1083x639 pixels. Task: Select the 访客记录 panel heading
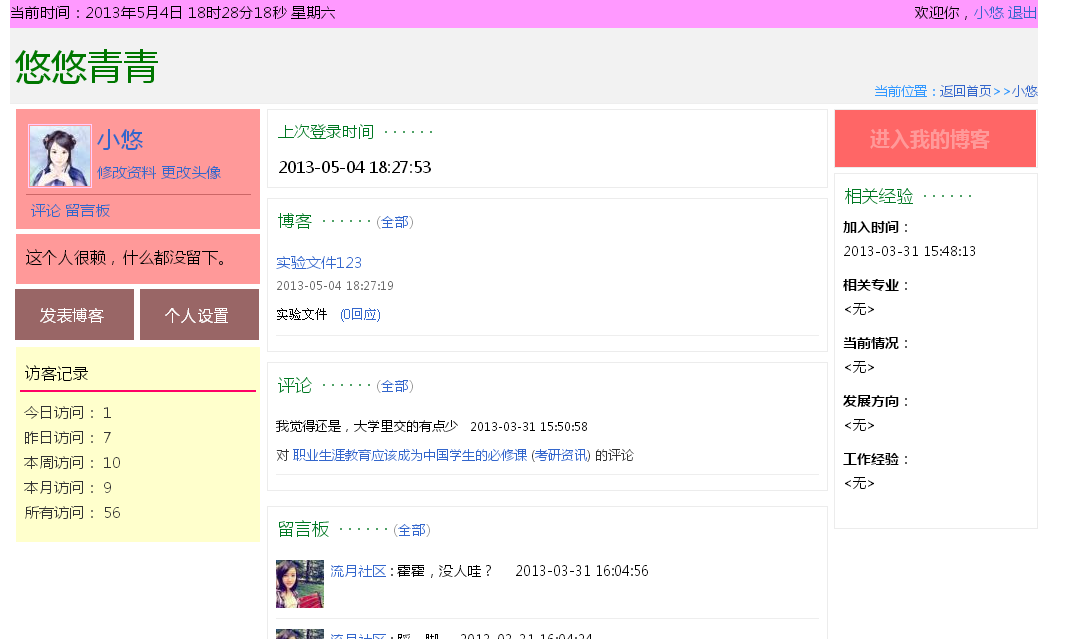(57, 374)
